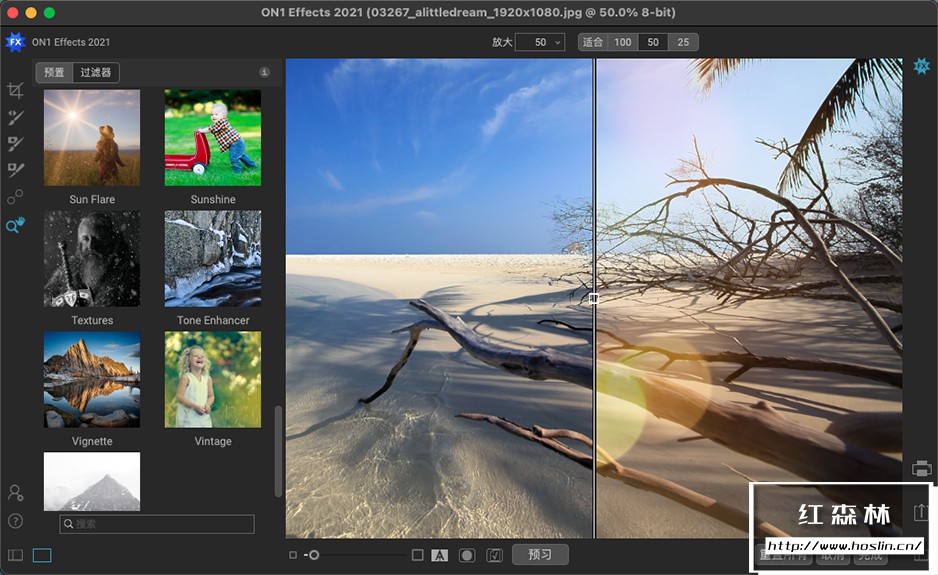
Task: Select the snowy mountain preset thumbnail
Action: (x=92, y=481)
